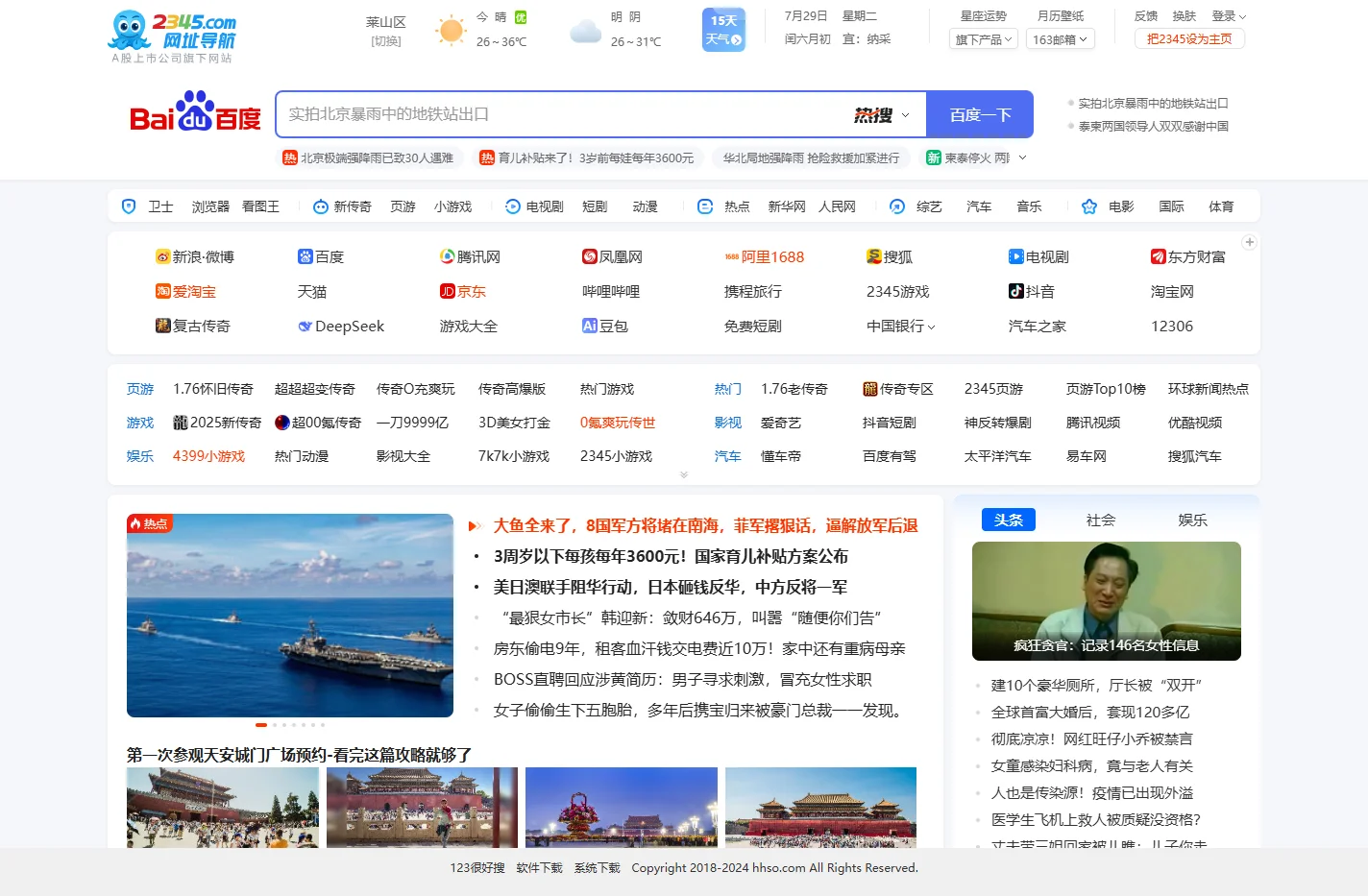Viewport: 1368px width, 896px height.
Task: Open 建10个豪华厕所 news item
Action: (1096, 685)
